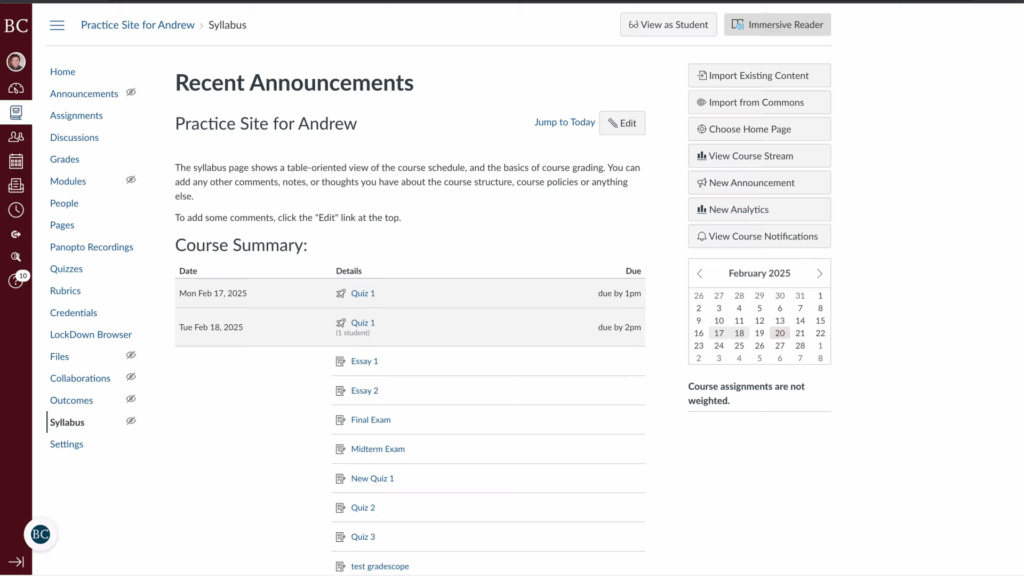
Task: Open the Calendar icon in global navigation
Action: 15,160
